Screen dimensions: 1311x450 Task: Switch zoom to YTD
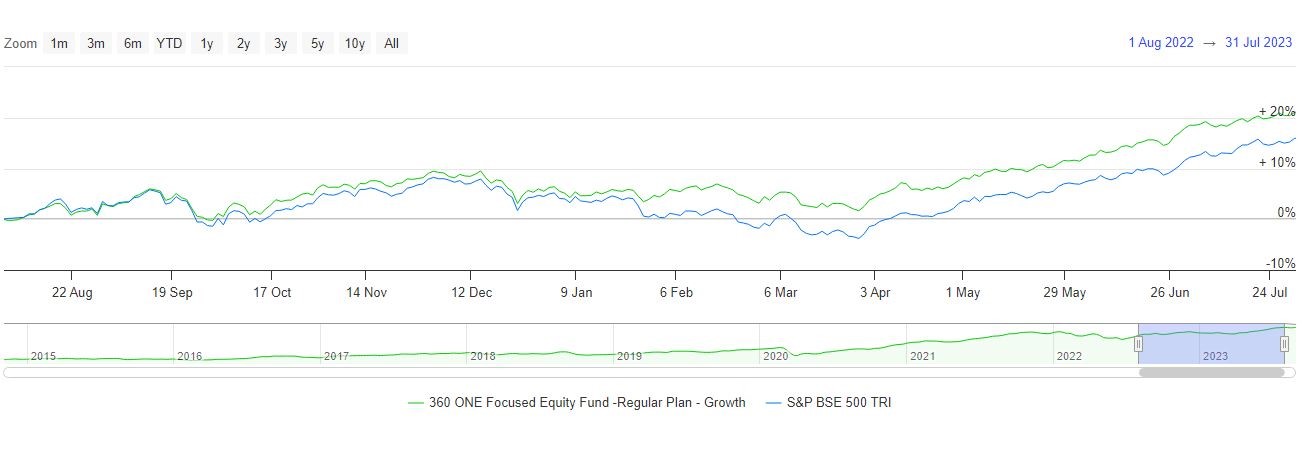coord(169,43)
